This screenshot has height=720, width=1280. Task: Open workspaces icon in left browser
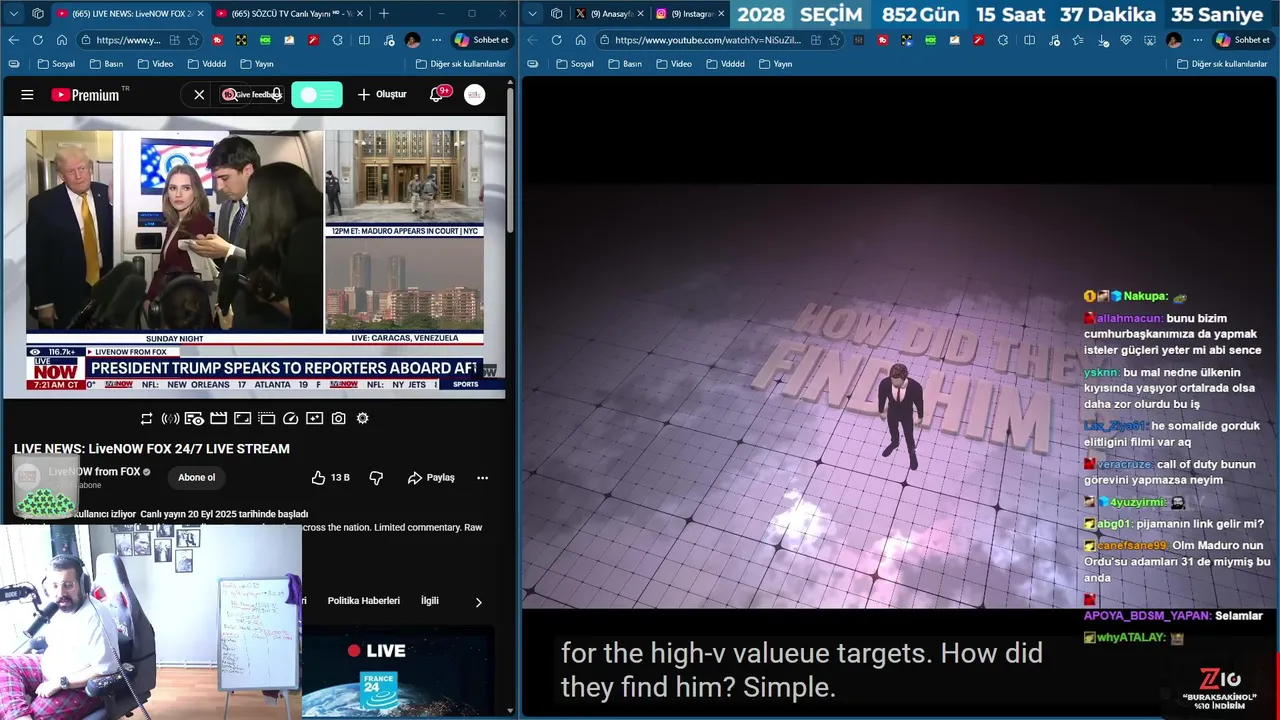(x=37, y=13)
